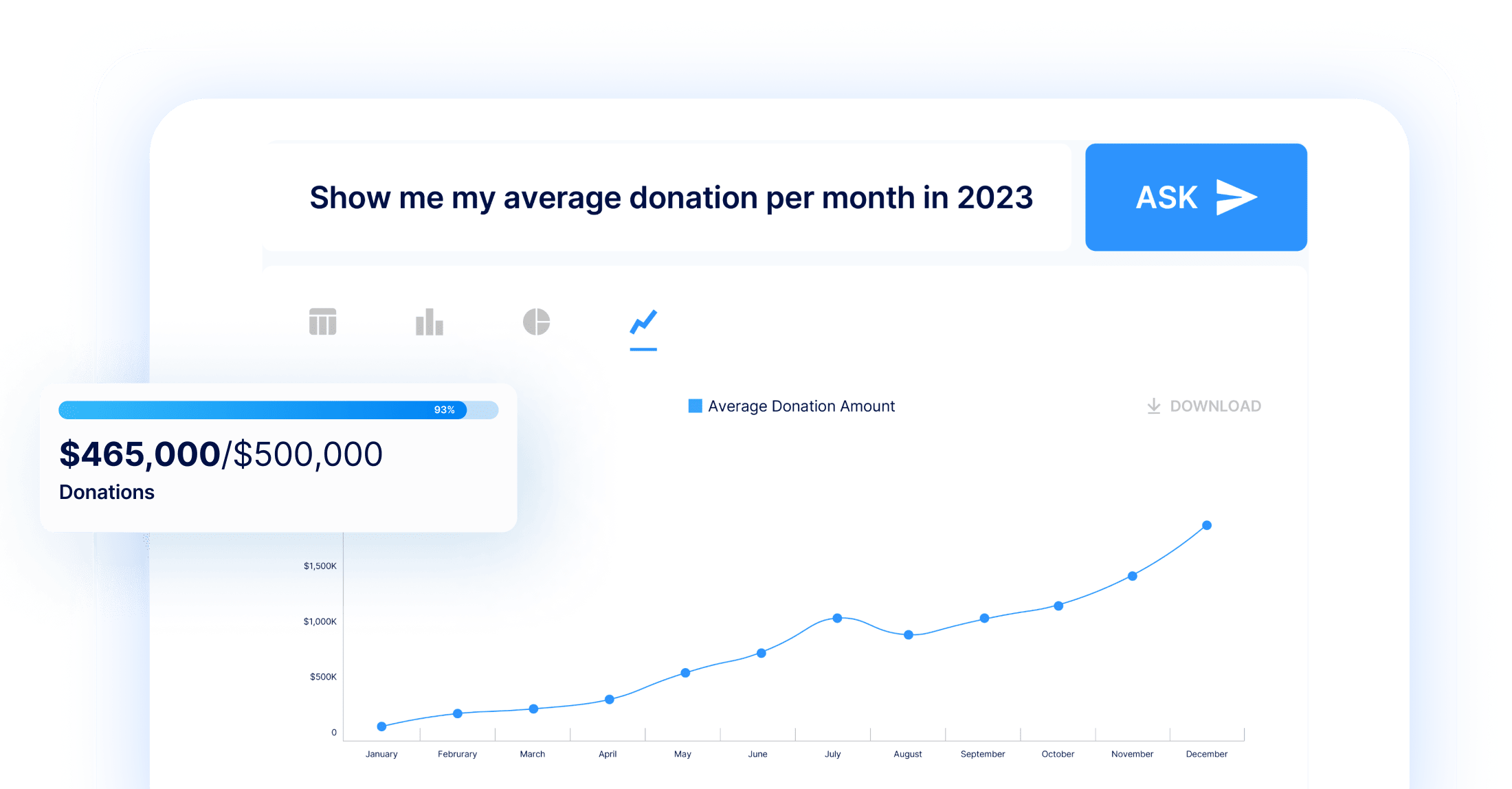Click the $1,500K axis label

(319, 565)
